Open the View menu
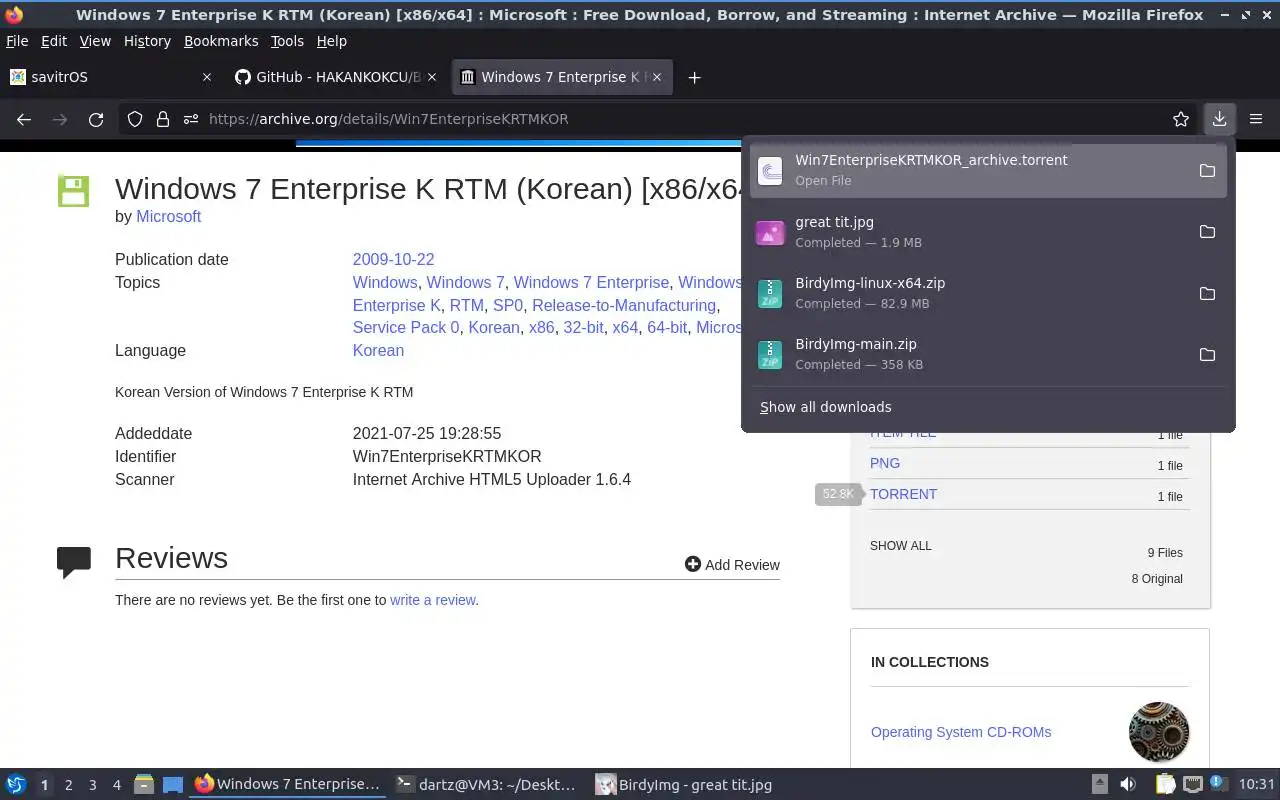1280x800 pixels. [95, 41]
